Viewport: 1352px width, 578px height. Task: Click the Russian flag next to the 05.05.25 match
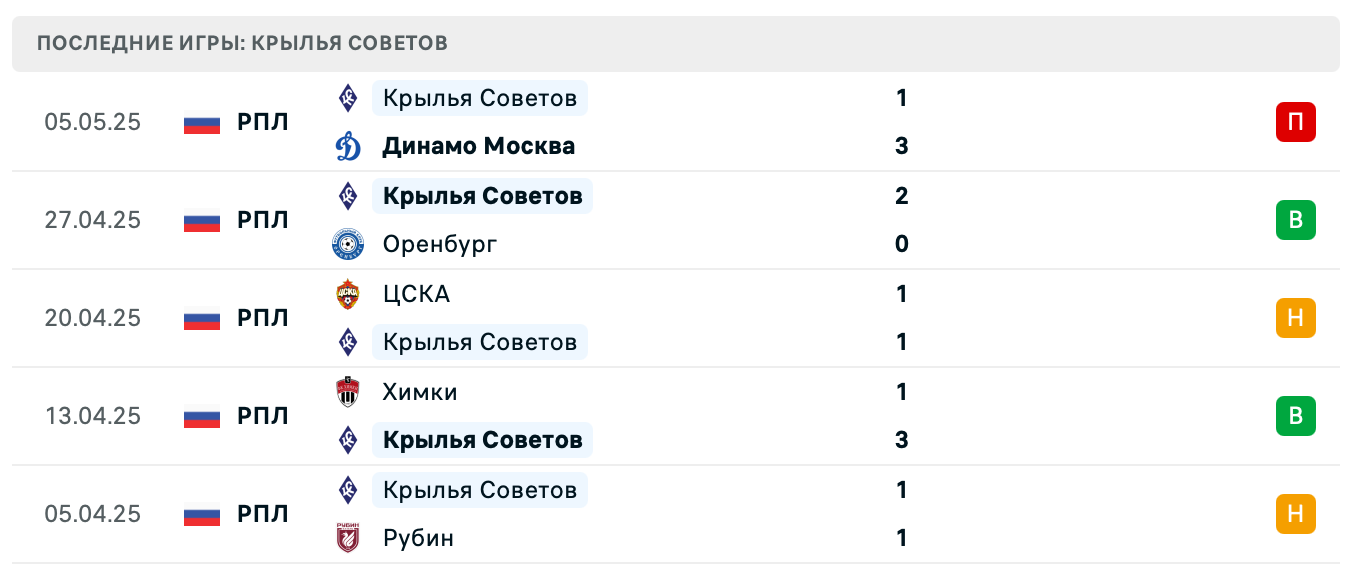click(x=201, y=122)
